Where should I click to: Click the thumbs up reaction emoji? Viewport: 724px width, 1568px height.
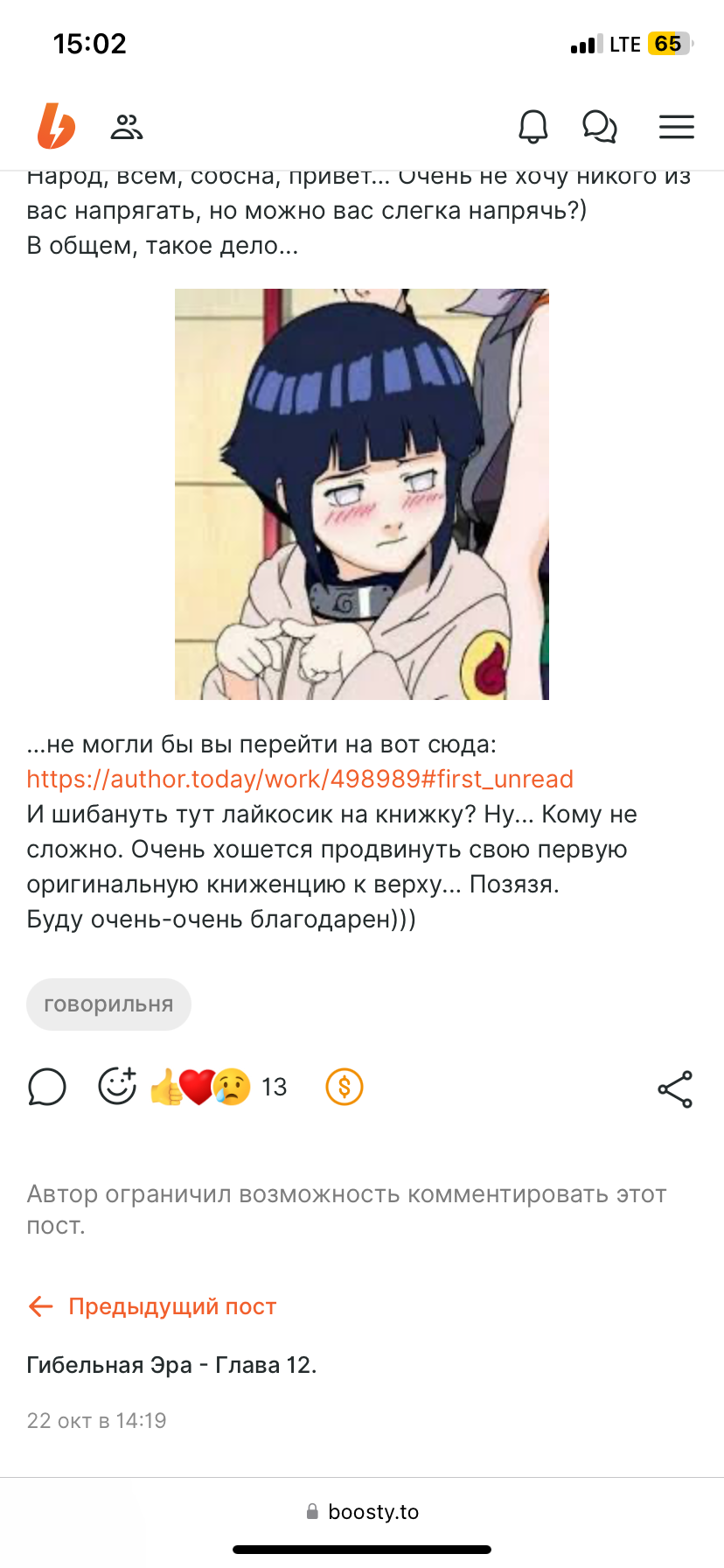pyautogui.click(x=165, y=1088)
